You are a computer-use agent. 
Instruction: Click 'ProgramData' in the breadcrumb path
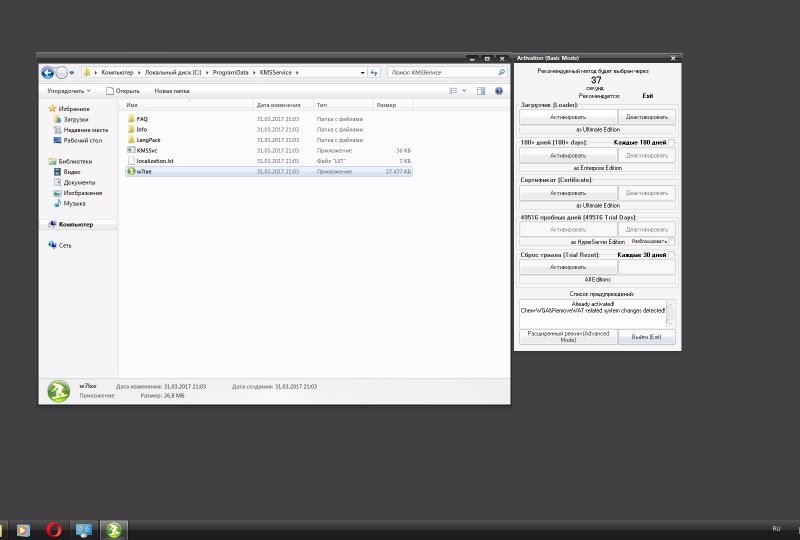(231, 72)
